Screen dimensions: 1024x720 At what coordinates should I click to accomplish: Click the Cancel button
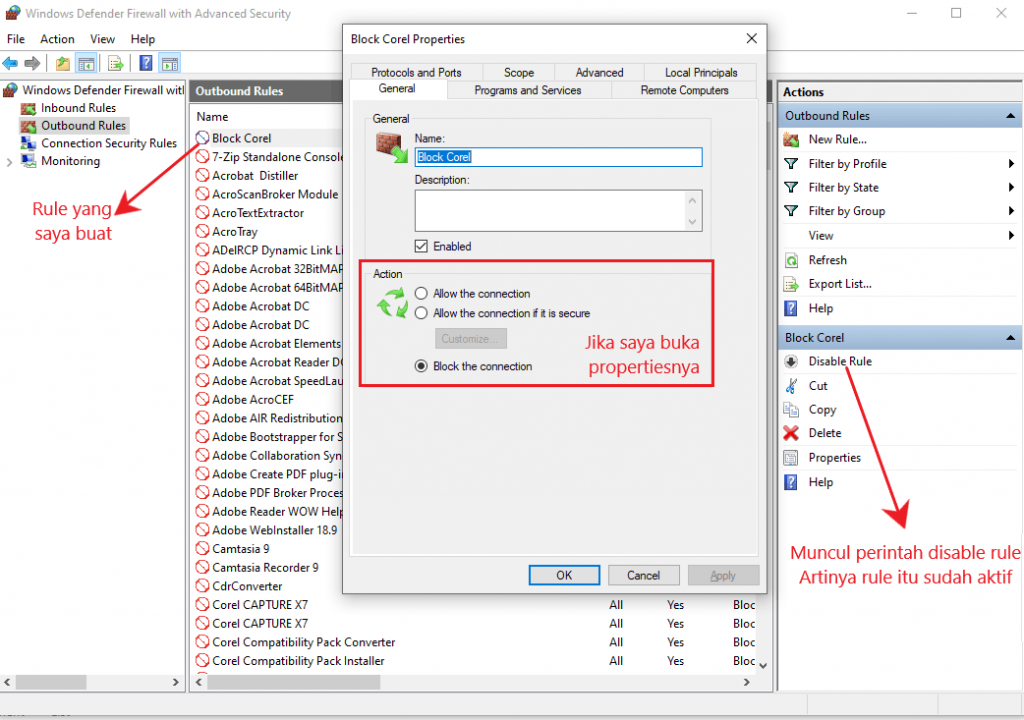tap(643, 576)
